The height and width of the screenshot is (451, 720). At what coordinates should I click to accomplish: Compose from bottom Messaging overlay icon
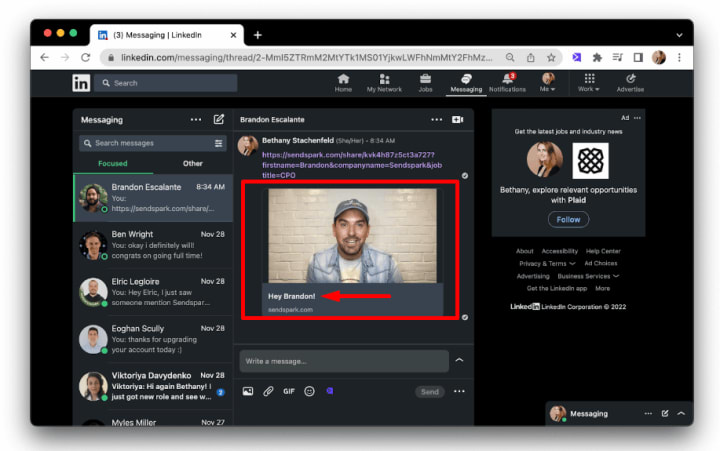tap(665, 413)
